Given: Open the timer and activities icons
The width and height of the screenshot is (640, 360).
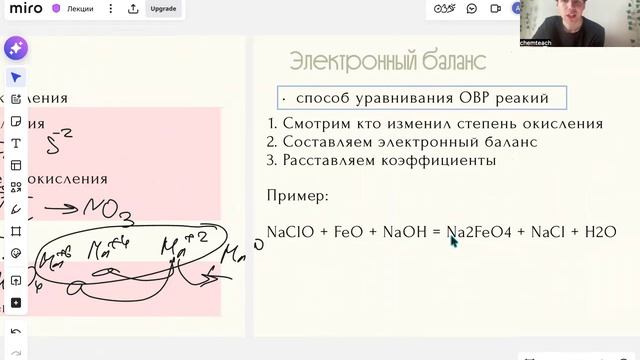Looking at the screenshot, I should [444, 9].
